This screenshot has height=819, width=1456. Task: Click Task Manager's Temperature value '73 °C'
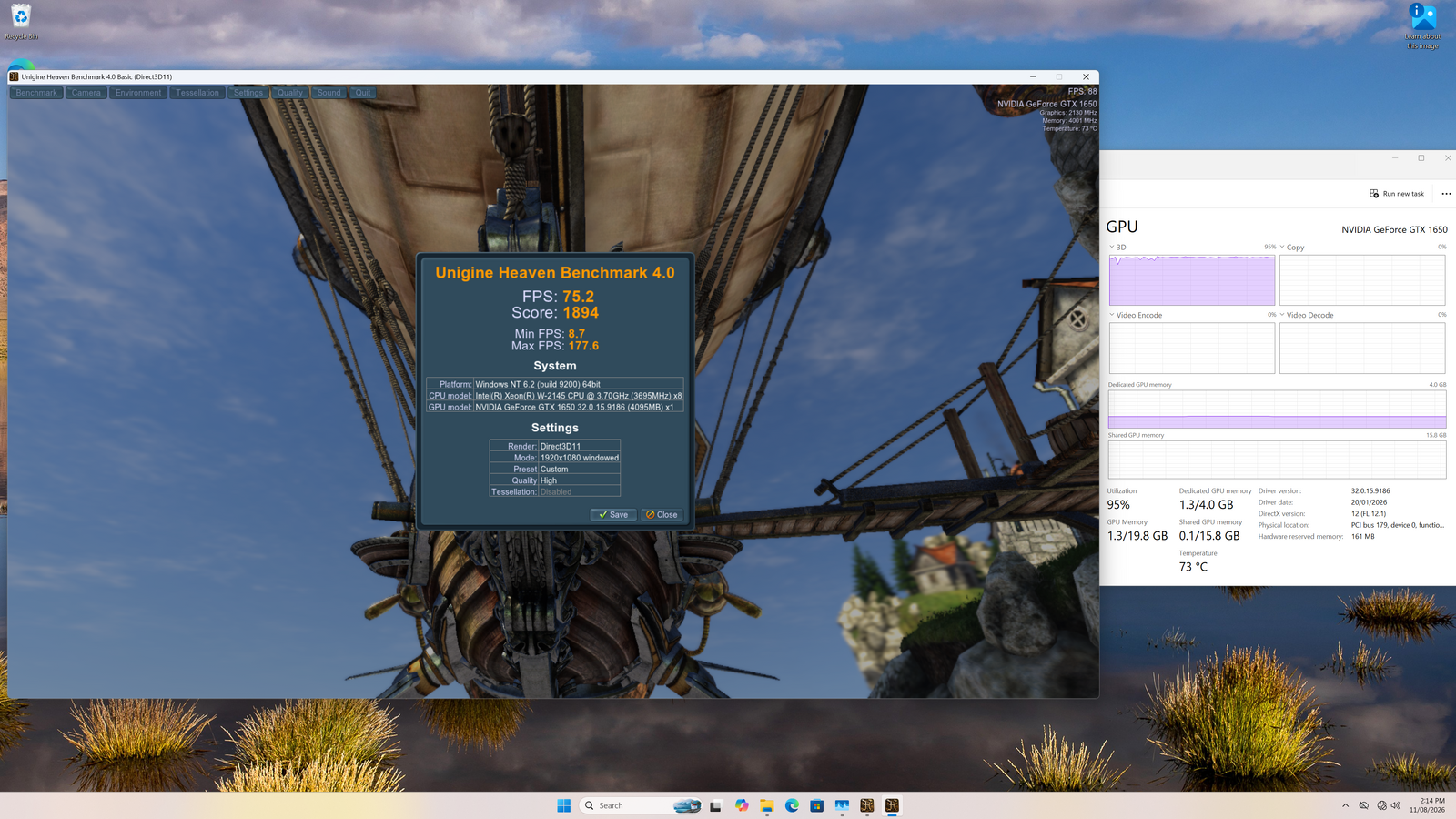point(1194,567)
